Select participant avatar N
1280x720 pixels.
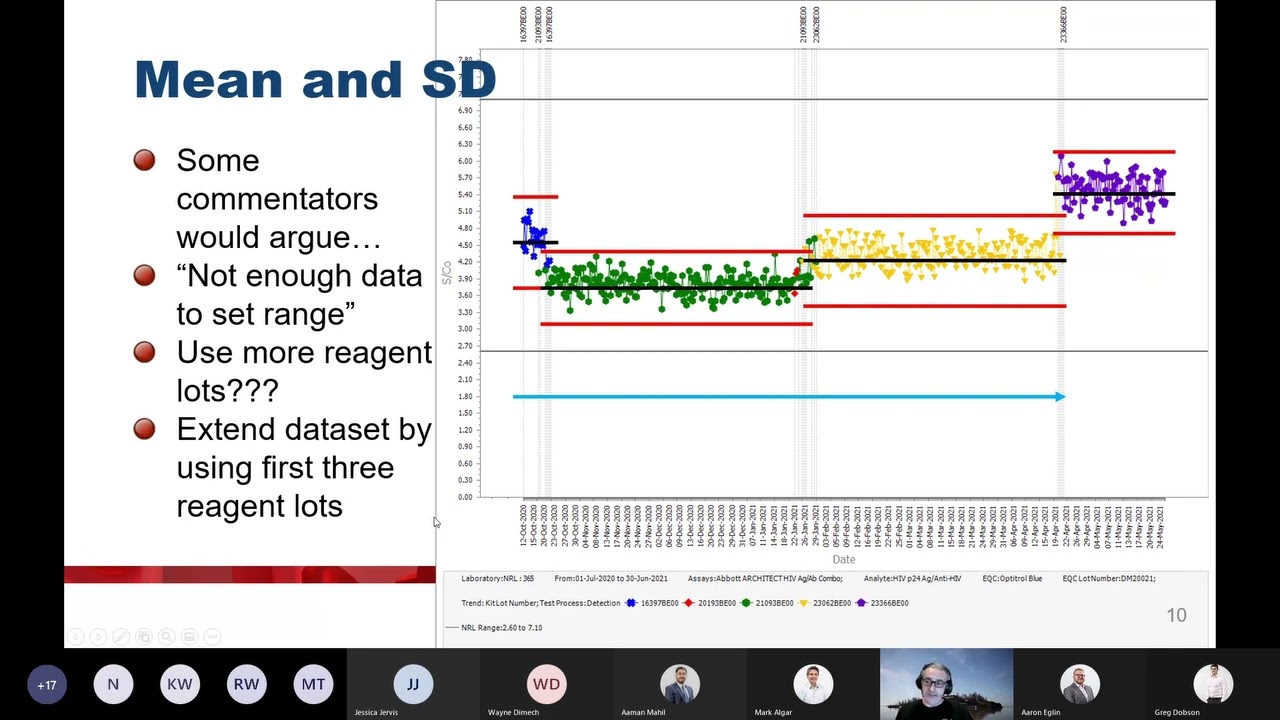pyautogui.click(x=113, y=685)
